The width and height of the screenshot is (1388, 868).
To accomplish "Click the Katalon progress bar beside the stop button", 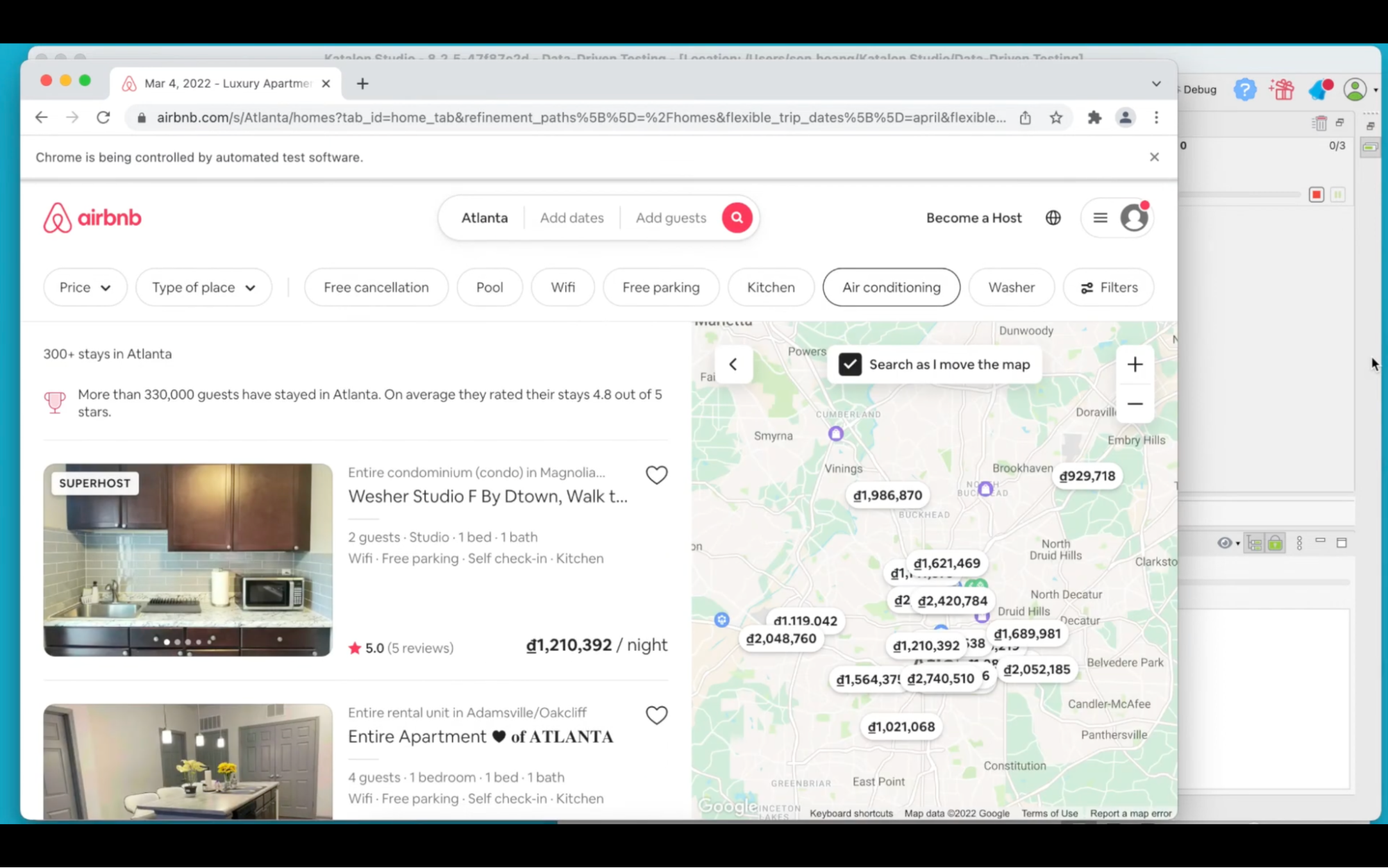I will click(x=1241, y=195).
